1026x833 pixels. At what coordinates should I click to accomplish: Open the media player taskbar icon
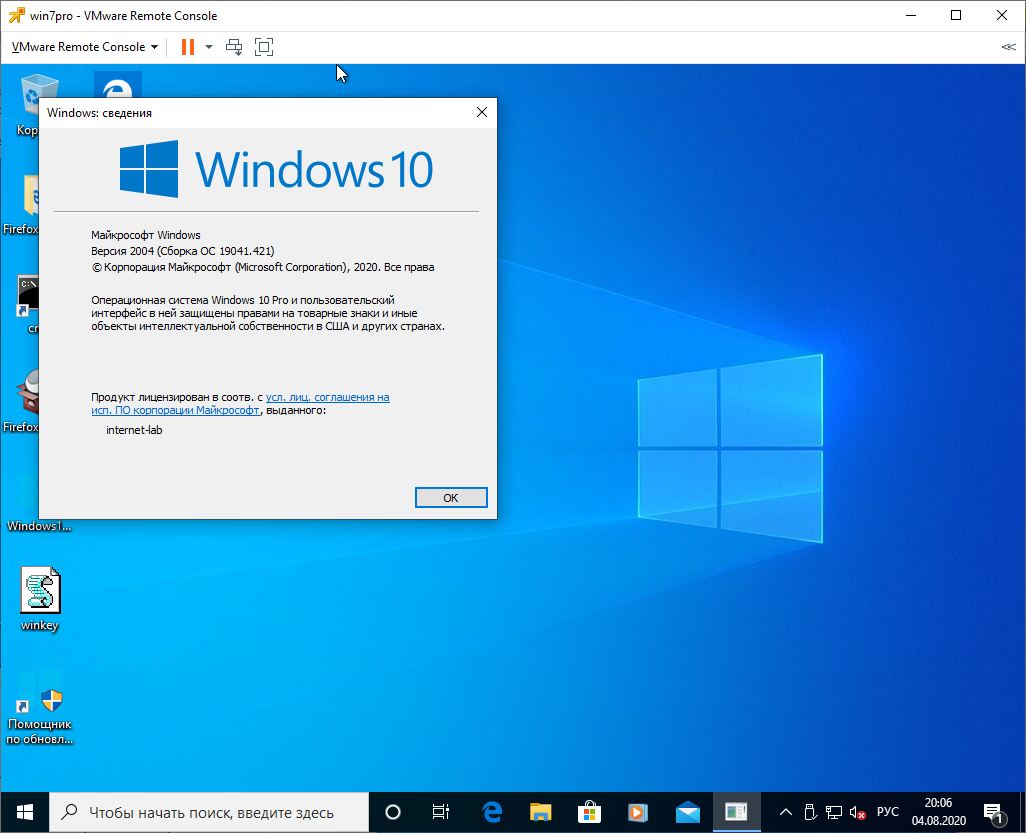pyautogui.click(x=638, y=812)
